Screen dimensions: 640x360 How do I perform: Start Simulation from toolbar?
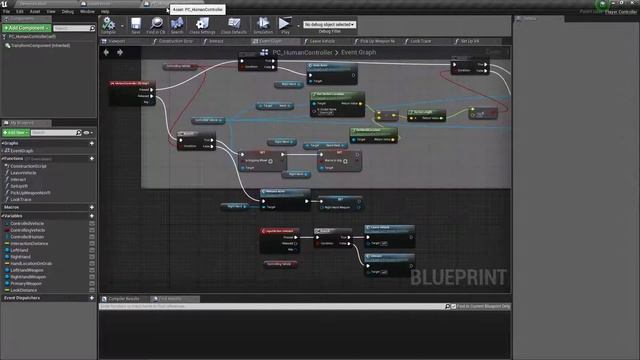263,25
